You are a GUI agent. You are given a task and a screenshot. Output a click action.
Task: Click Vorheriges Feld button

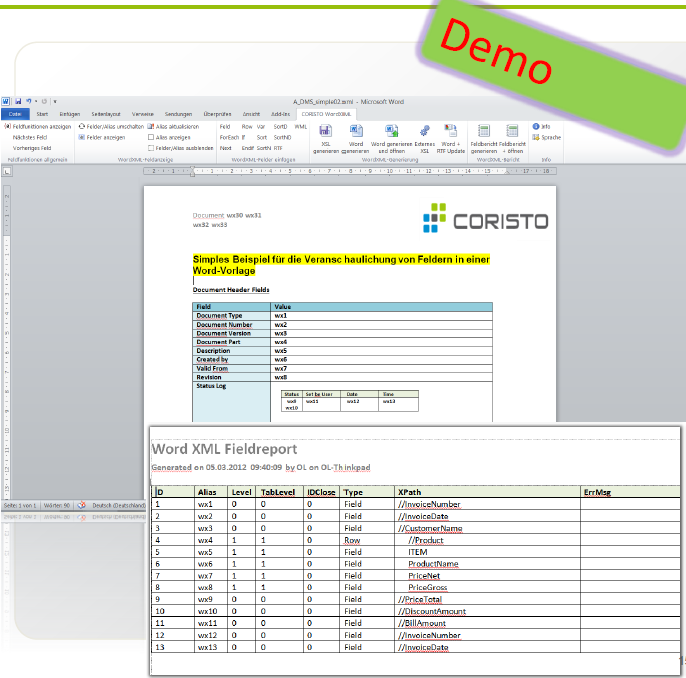click(x=32, y=148)
